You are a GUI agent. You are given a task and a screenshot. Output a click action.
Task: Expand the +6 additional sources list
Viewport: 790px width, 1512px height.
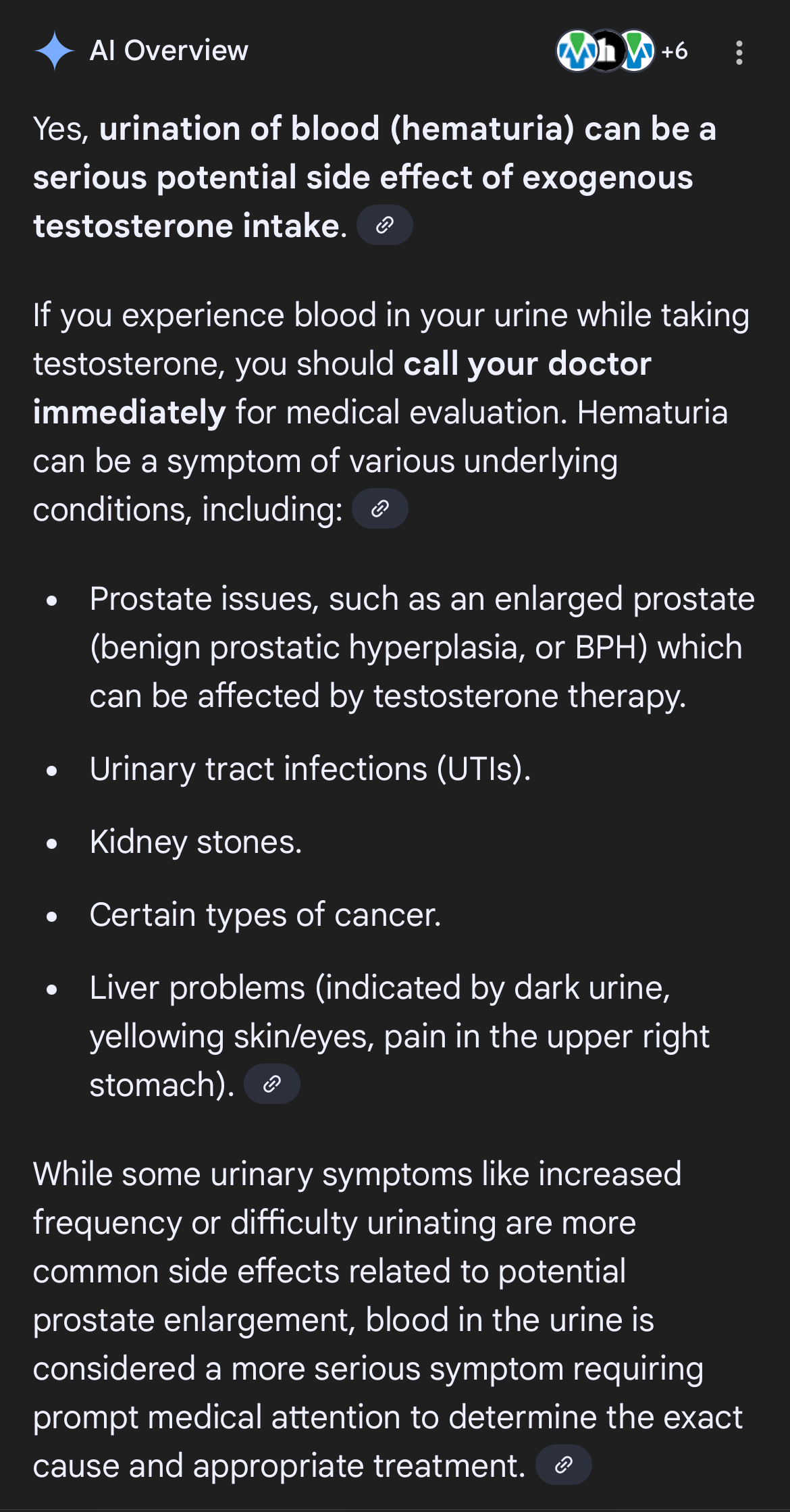pyautogui.click(x=674, y=51)
